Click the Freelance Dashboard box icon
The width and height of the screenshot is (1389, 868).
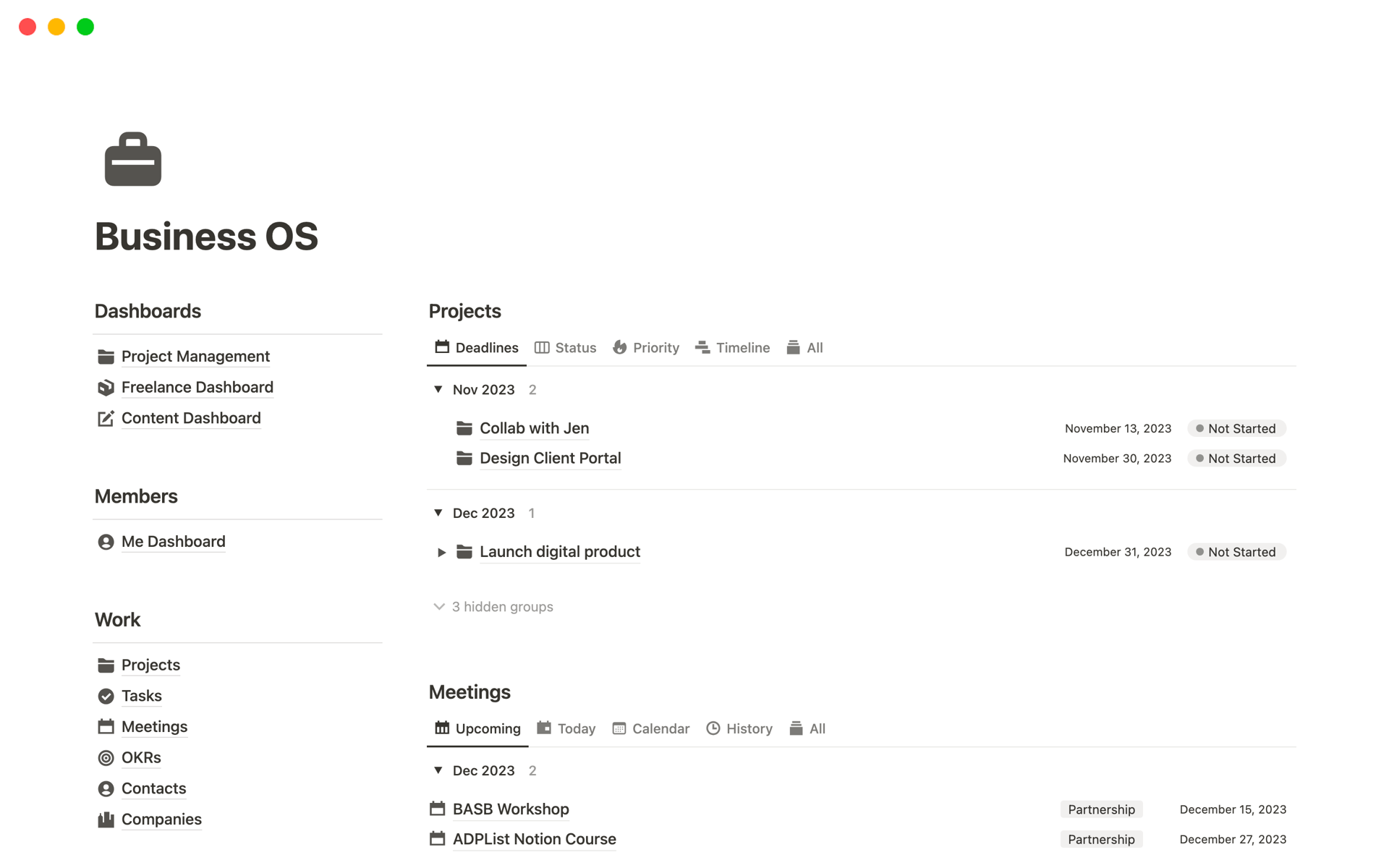(x=106, y=388)
